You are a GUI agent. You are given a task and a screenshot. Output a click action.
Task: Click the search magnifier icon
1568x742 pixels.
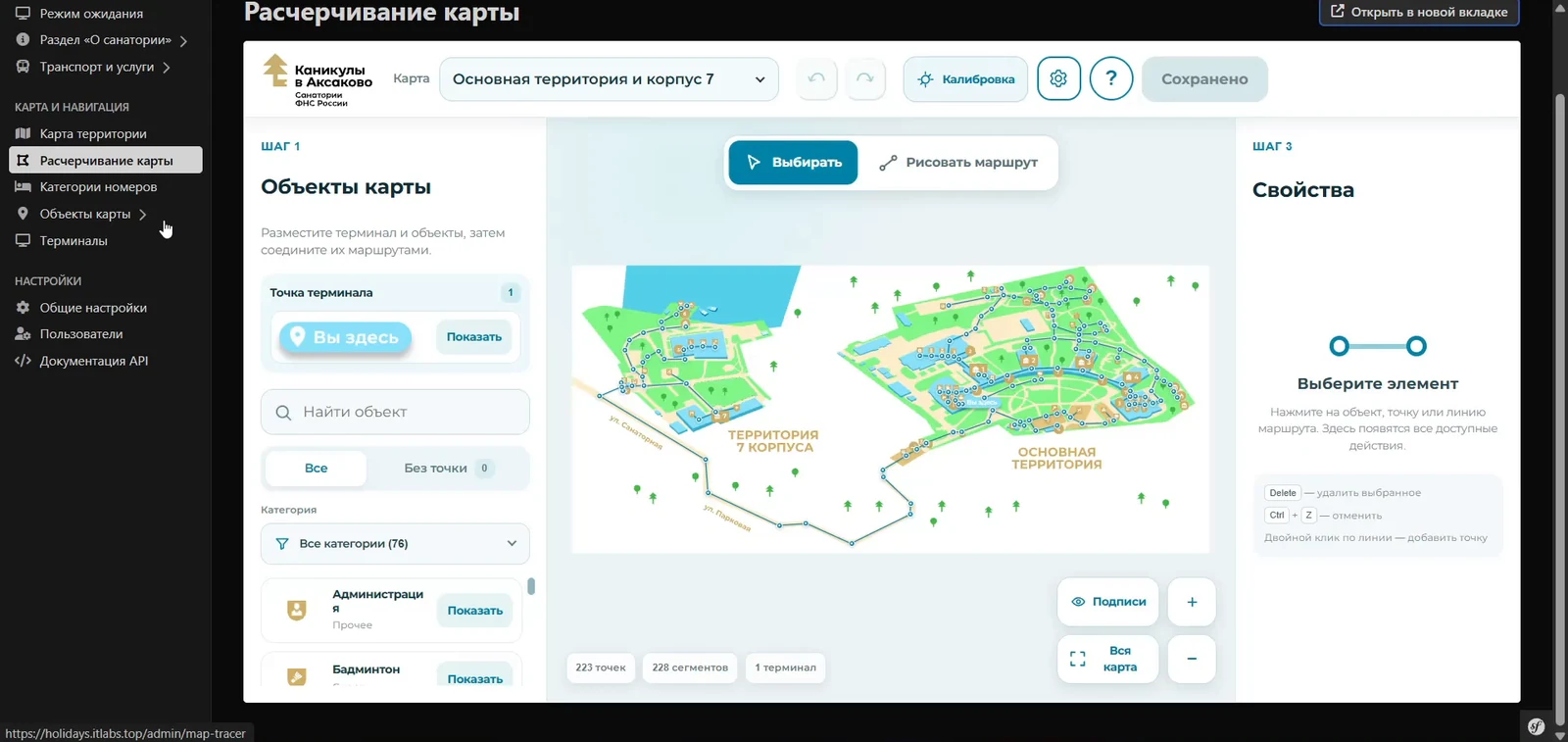click(283, 413)
